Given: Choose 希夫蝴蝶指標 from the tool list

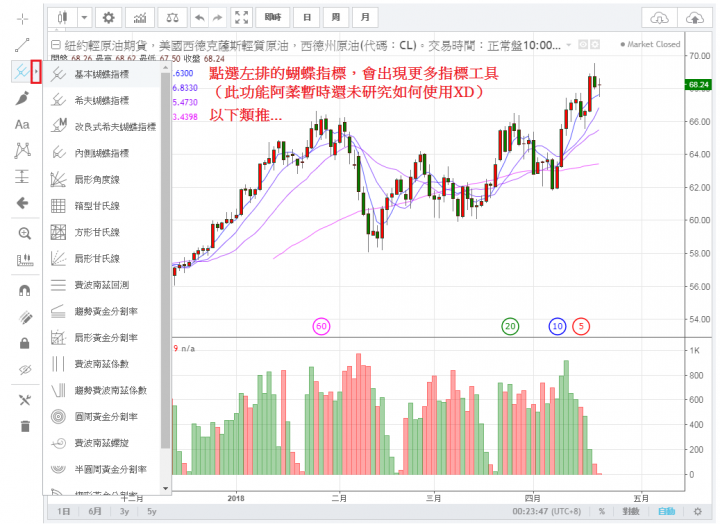Looking at the screenshot, I should (102, 100).
